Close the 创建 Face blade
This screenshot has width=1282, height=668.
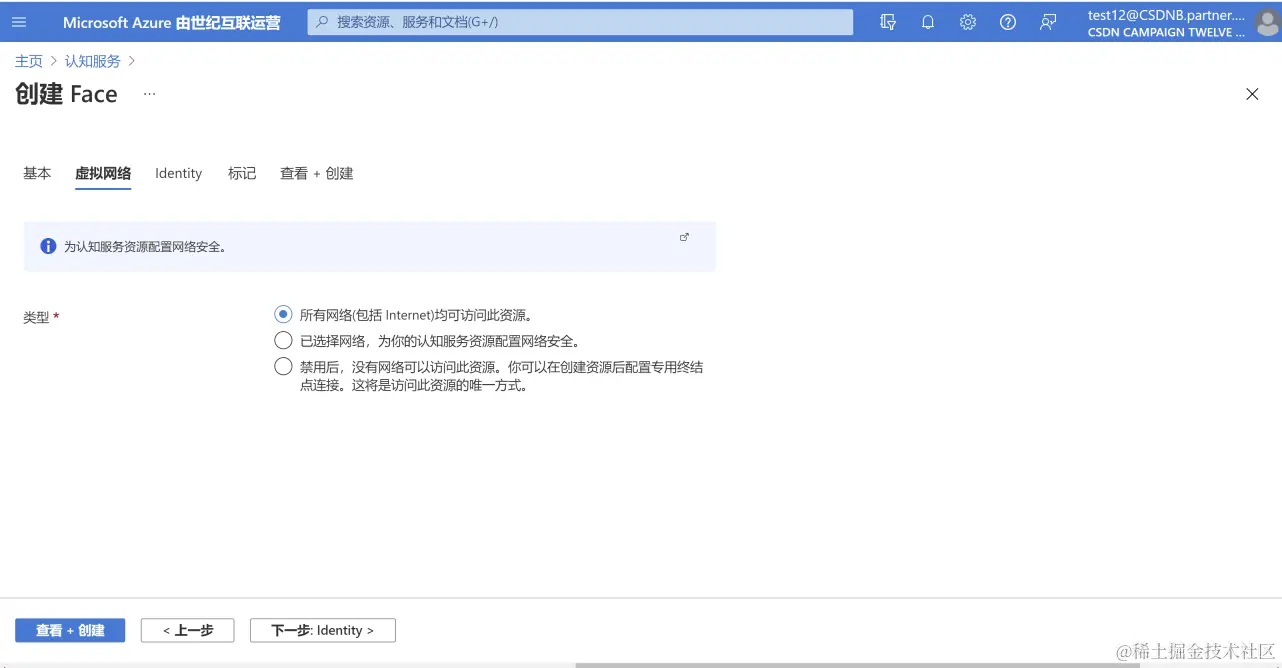[1252, 94]
